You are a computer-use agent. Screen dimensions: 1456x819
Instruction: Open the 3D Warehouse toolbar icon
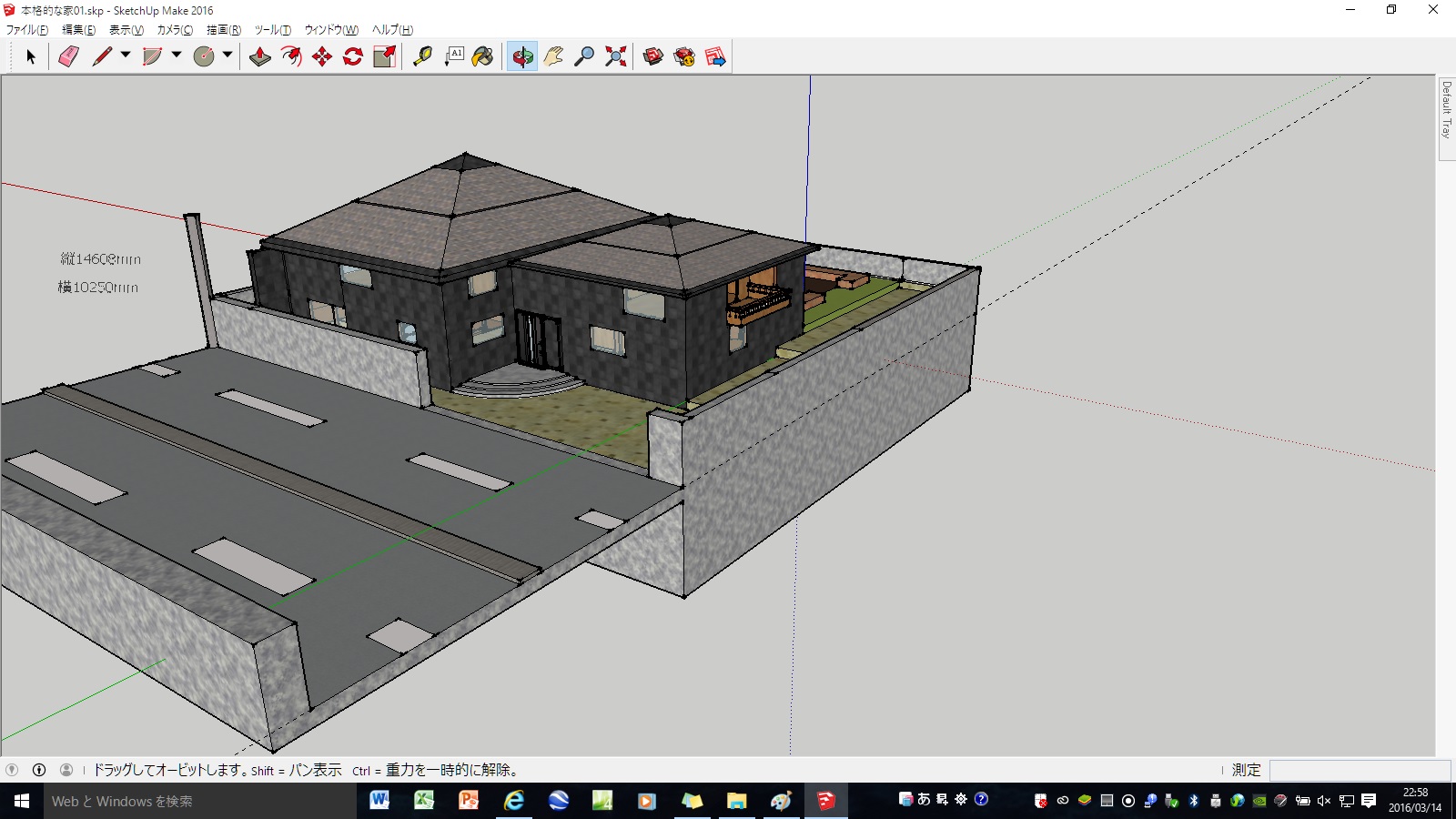tap(652, 56)
